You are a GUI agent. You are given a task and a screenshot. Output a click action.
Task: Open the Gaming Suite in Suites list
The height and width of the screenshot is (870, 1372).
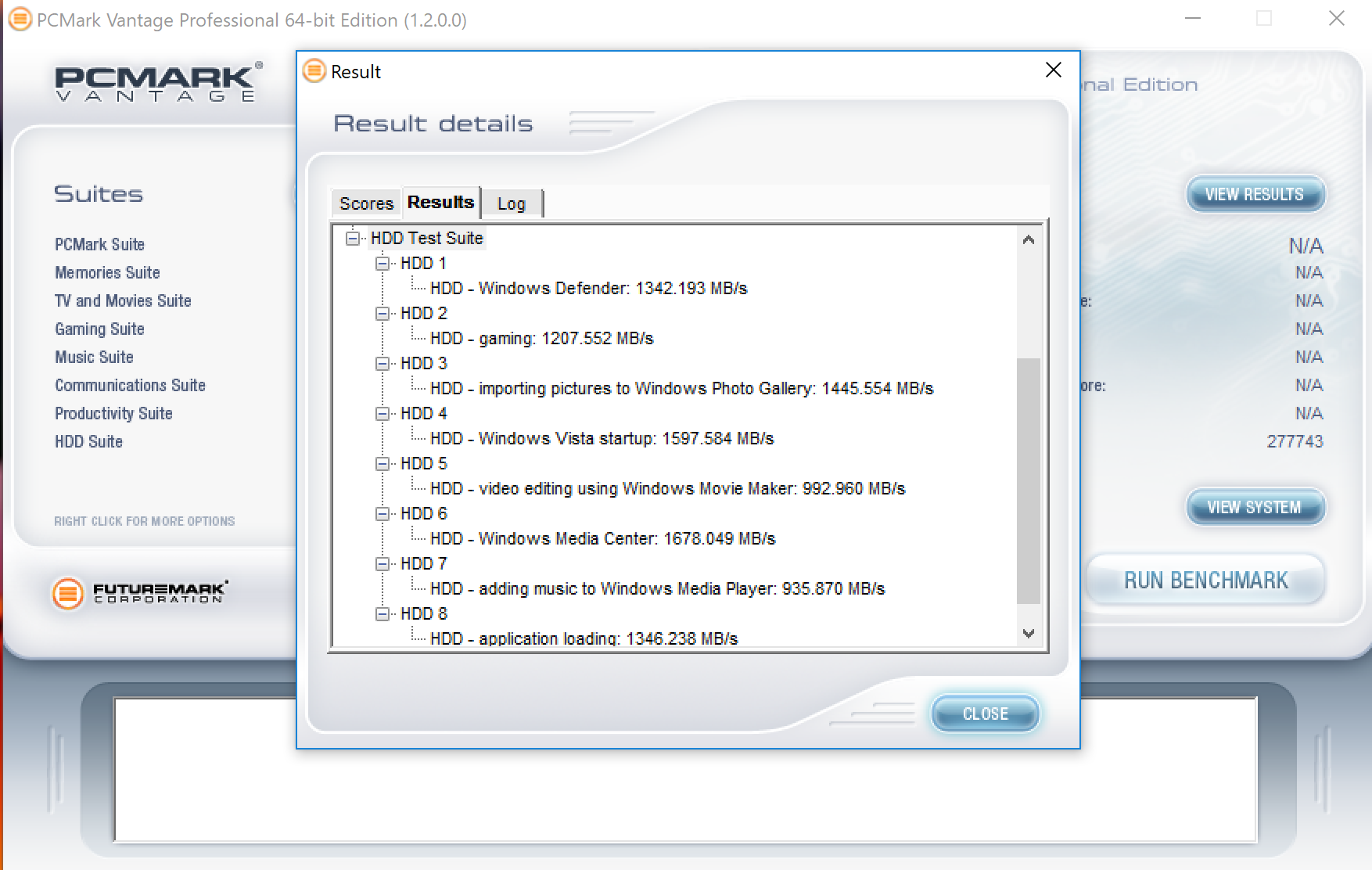[99, 329]
